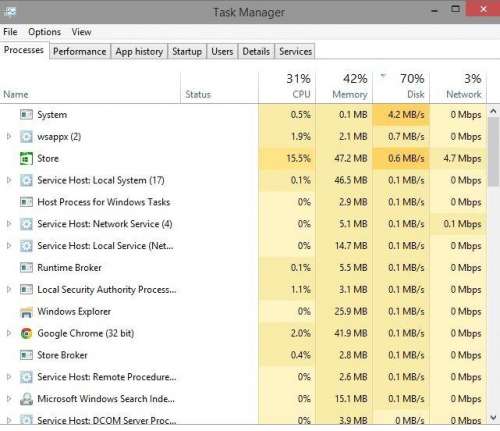The height and width of the screenshot is (431, 500).
Task: Click Service Host: Local Service icon
Action: click(x=26, y=246)
